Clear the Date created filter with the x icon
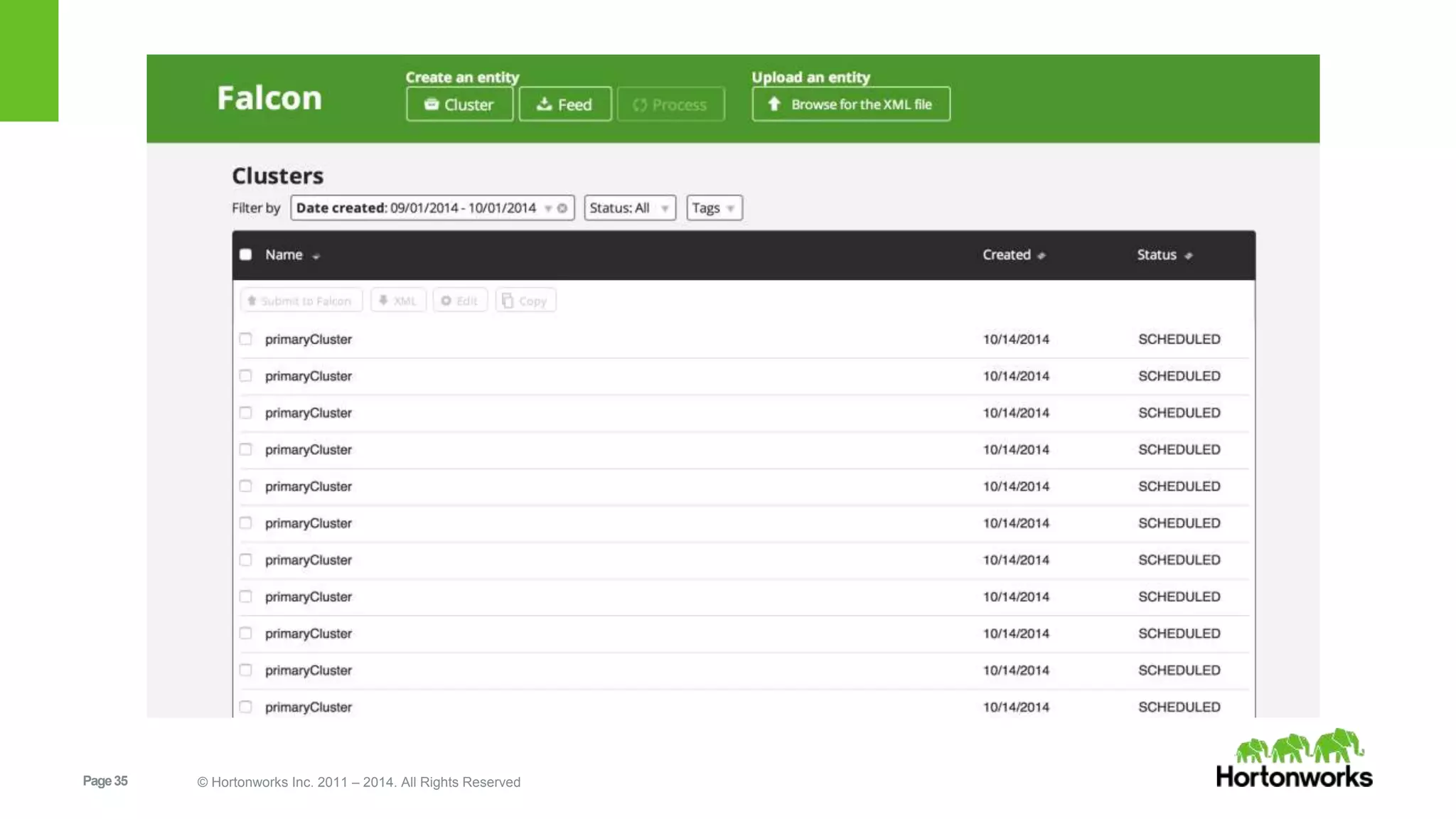 pos(562,208)
